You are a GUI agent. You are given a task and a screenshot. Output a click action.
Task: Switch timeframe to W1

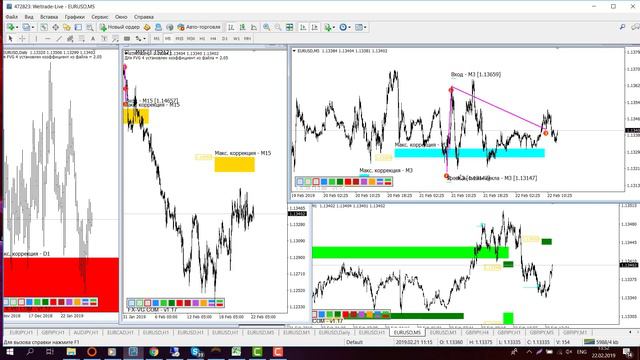(x=236, y=39)
